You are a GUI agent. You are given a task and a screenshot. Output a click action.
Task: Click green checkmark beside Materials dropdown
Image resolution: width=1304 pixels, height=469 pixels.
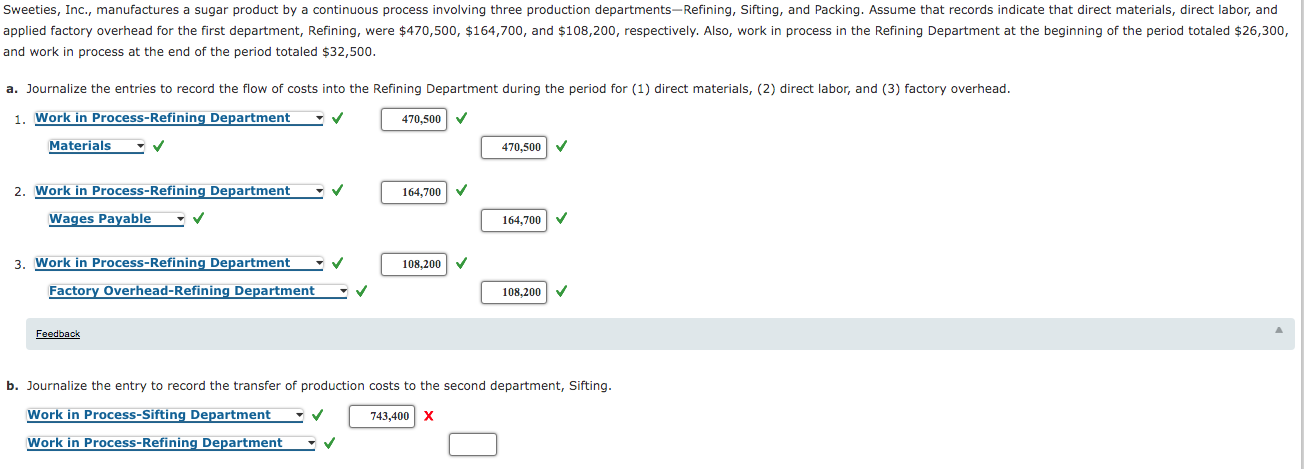point(158,146)
